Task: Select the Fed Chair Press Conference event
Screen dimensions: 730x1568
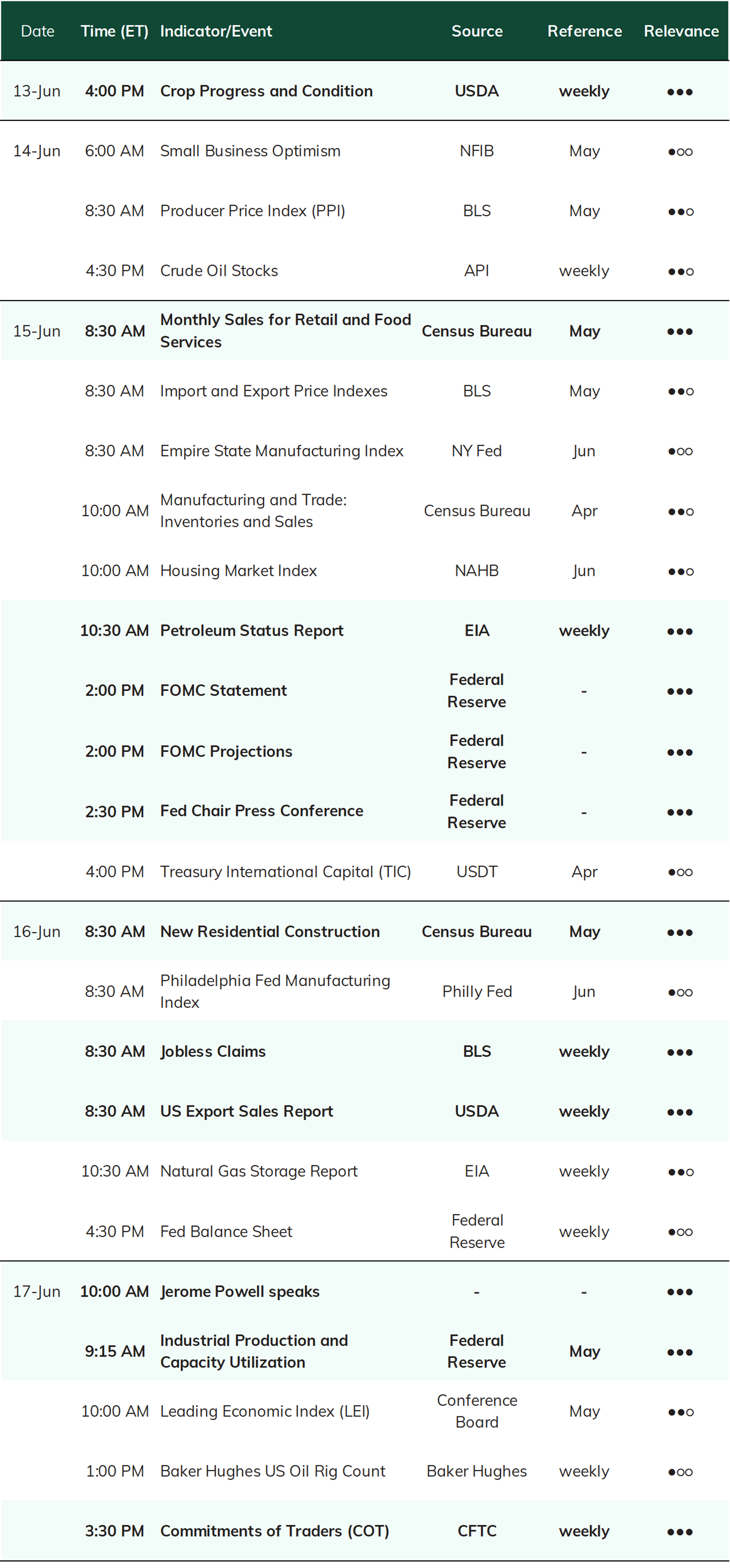Action: point(262,811)
